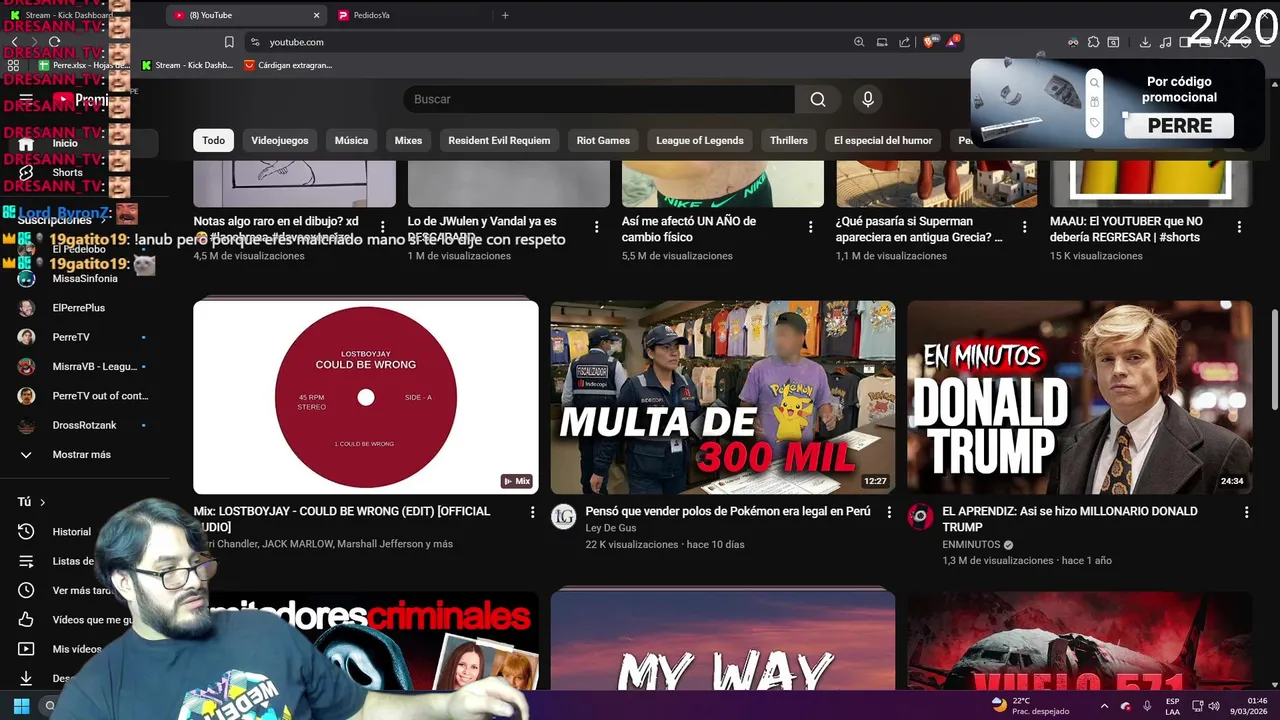Open a new browser tab with plus
Screen dimensions: 1280x720
pos(505,15)
